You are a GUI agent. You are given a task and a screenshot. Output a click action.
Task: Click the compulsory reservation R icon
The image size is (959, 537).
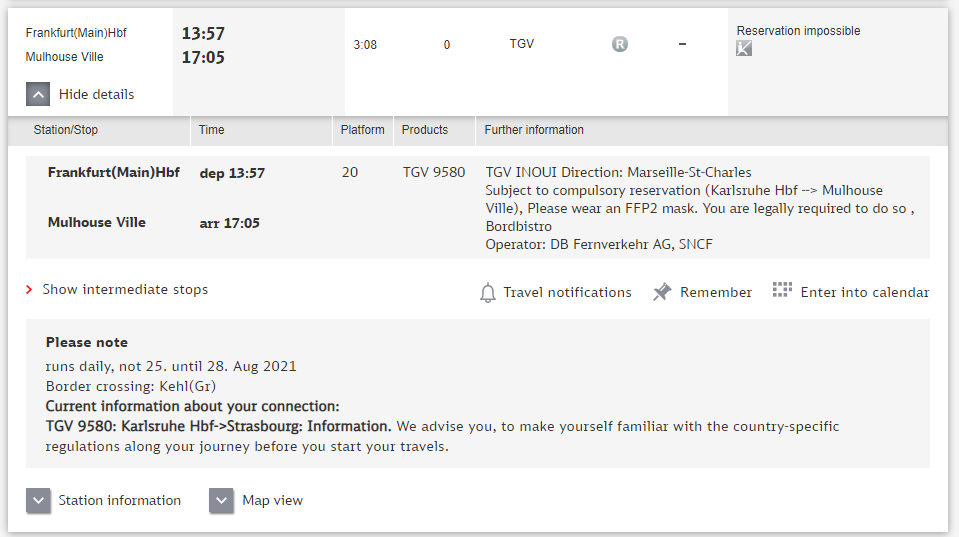pyautogui.click(x=620, y=44)
